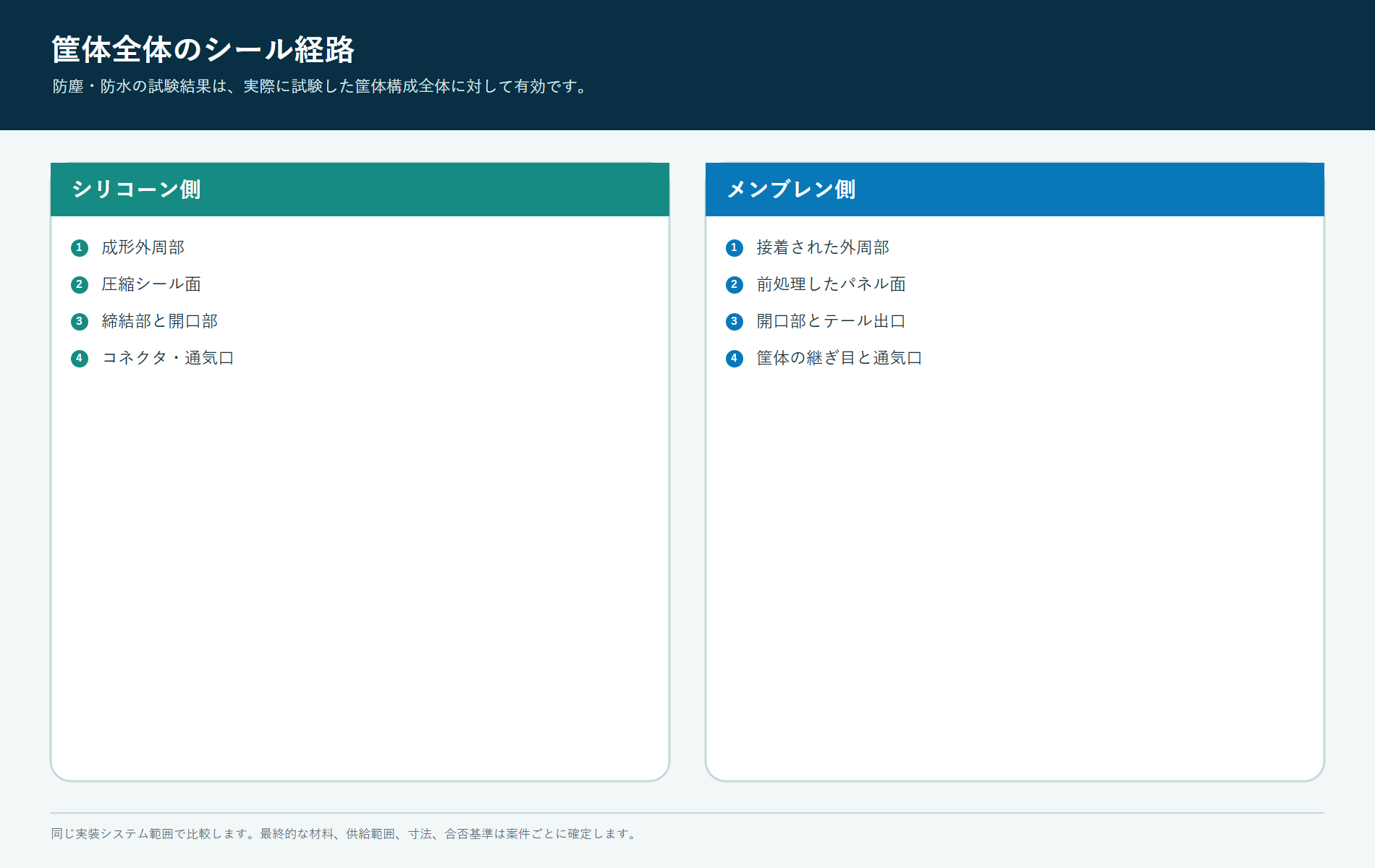
Task: Select the text コネクタ・通気口
Action: 168,358
